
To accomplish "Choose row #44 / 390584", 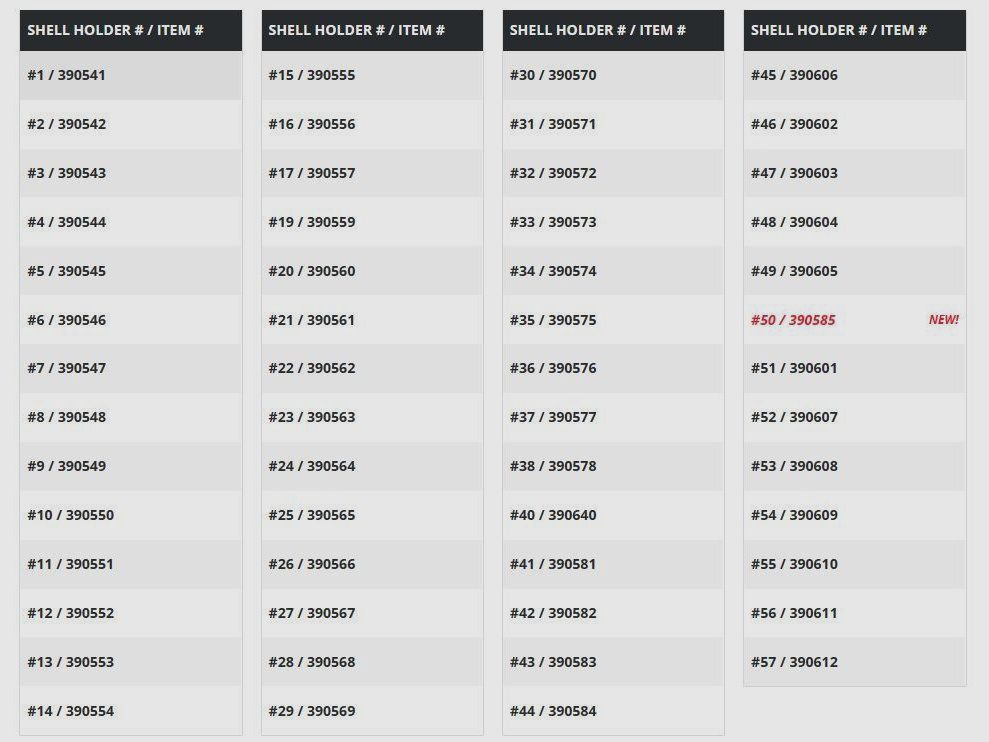I will pos(613,711).
